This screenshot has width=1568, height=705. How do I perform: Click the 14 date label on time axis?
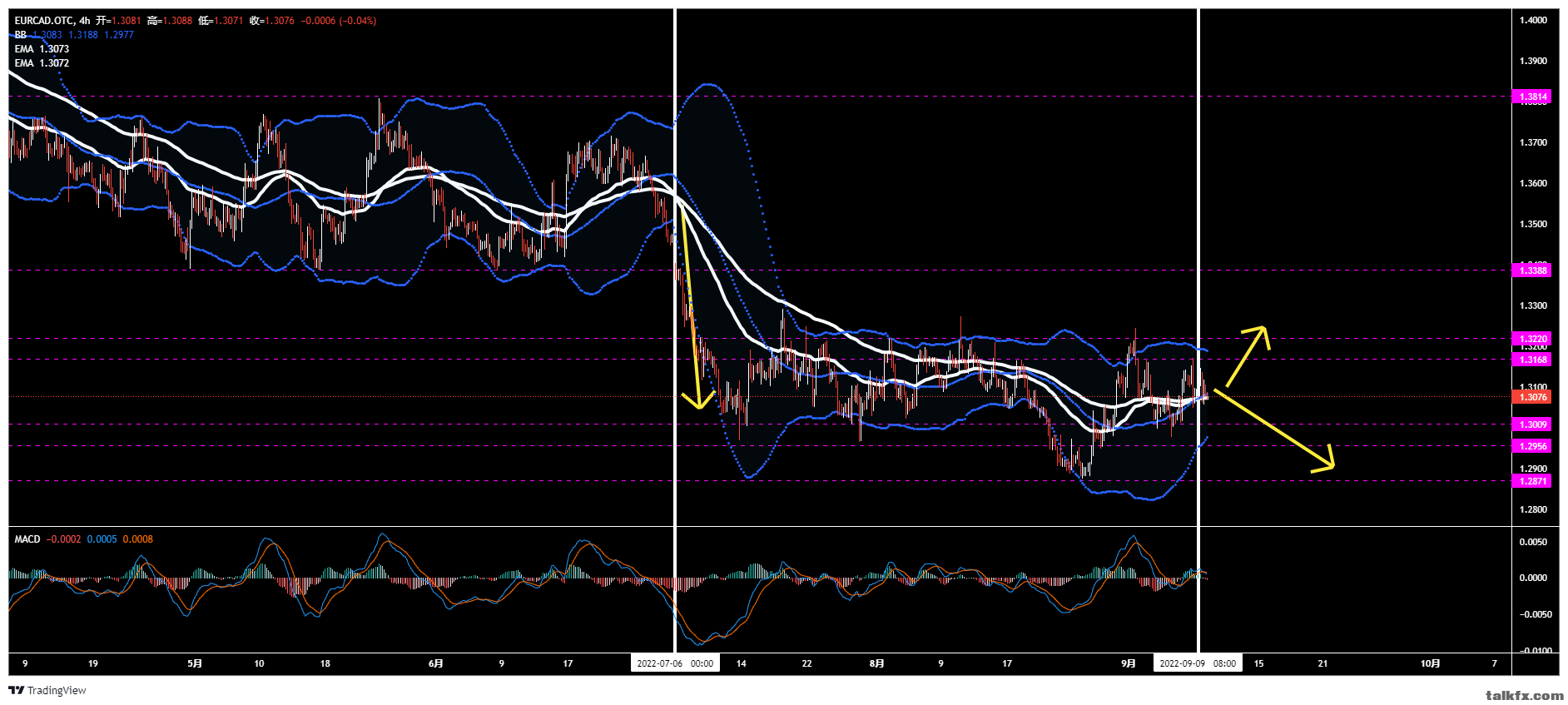[742, 663]
